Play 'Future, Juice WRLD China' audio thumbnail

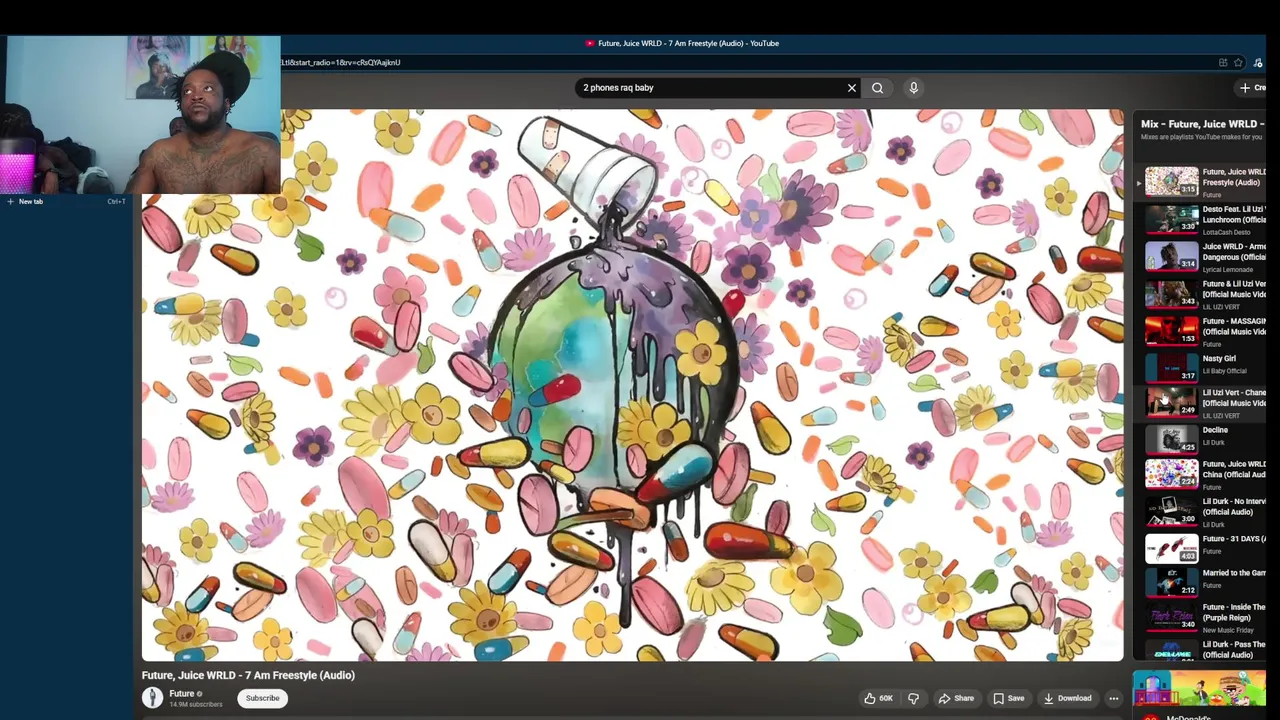[1171, 474]
